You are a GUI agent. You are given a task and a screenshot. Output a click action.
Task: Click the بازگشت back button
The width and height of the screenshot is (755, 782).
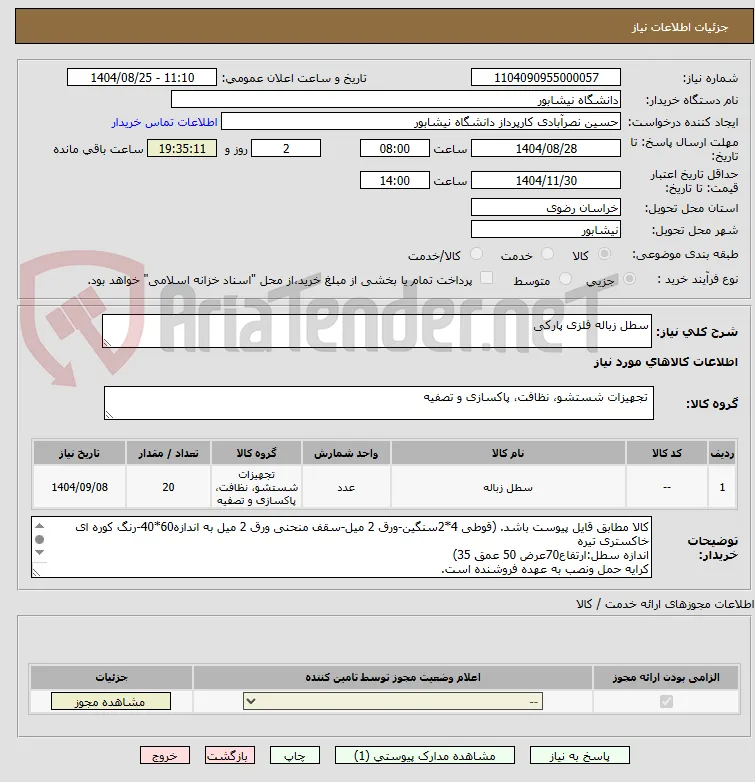[x=229, y=756]
